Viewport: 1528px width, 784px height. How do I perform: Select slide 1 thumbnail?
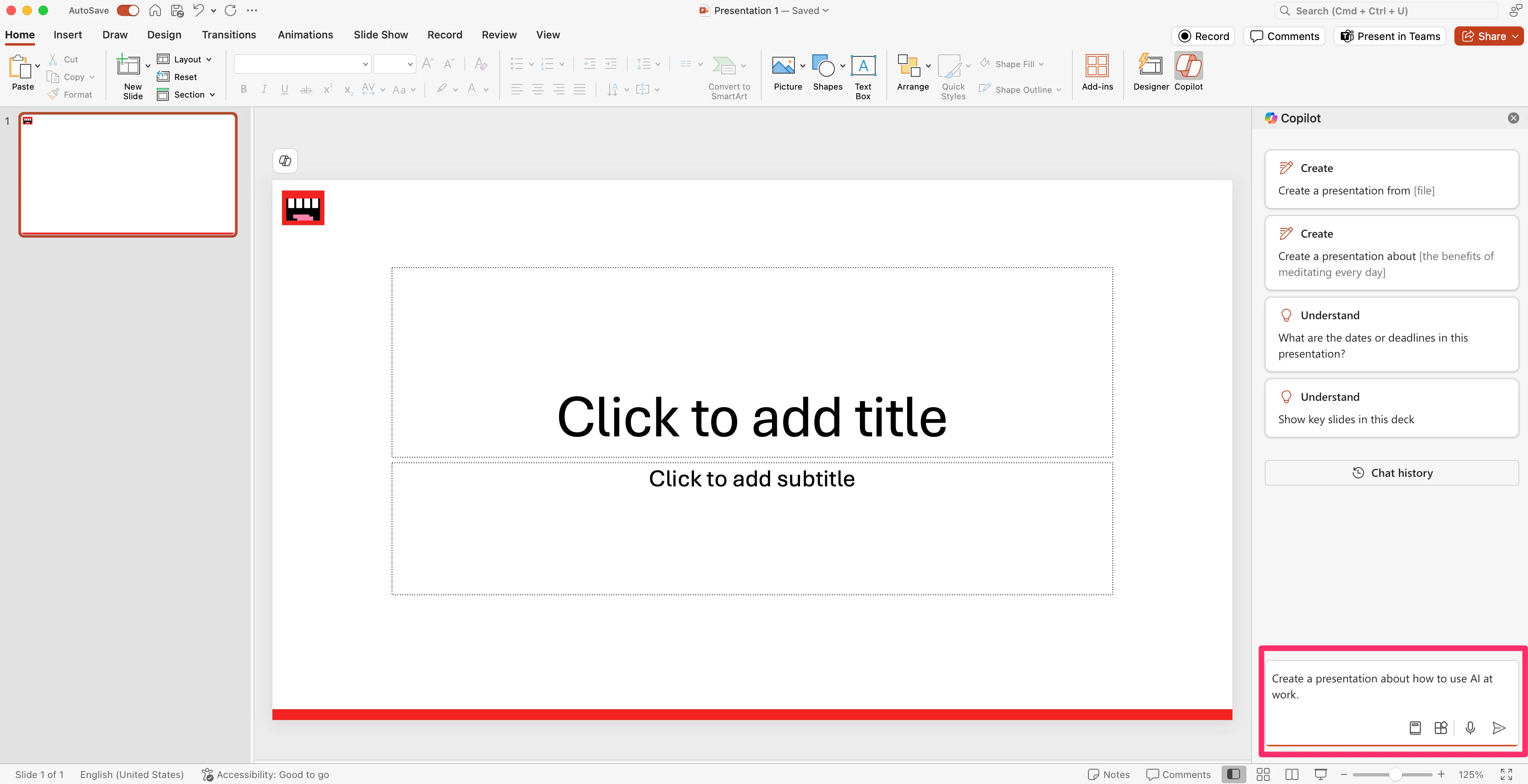point(128,174)
